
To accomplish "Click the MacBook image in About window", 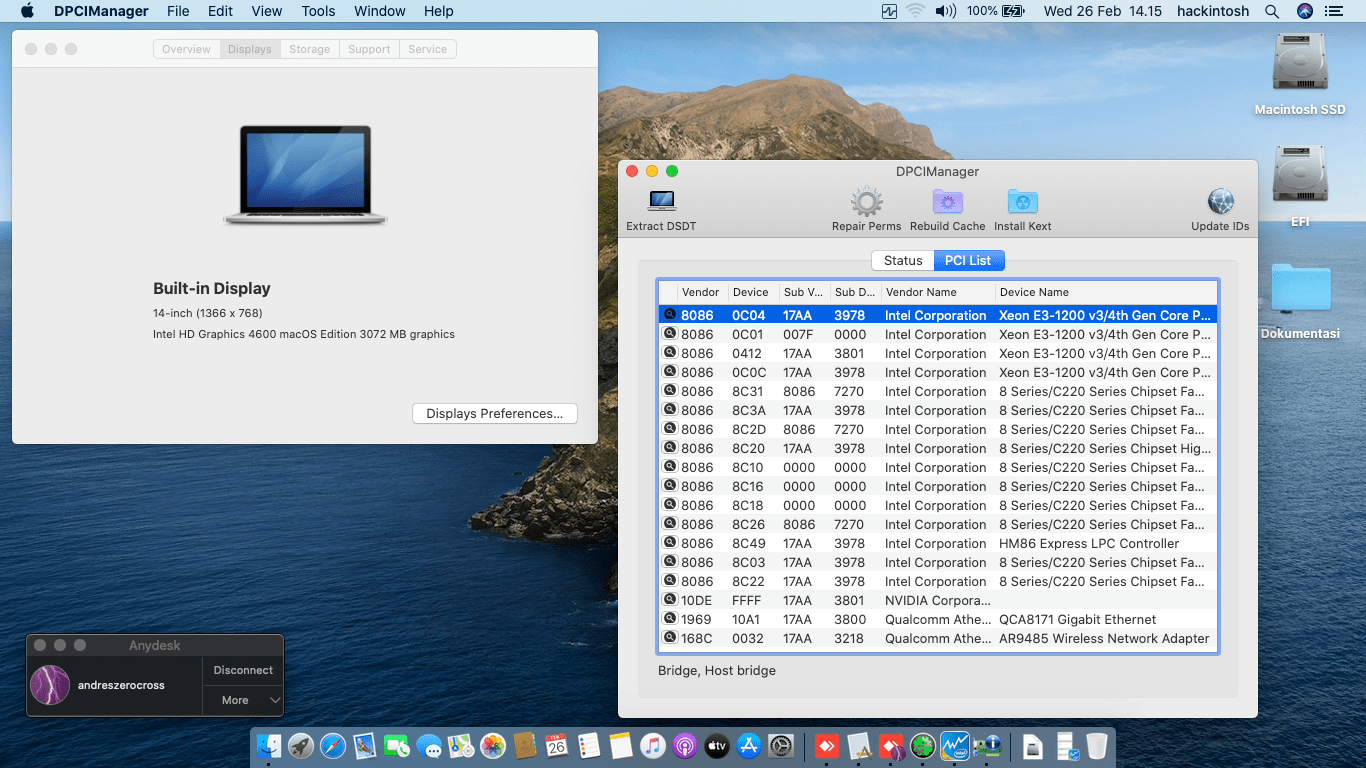I will point(305,174).
